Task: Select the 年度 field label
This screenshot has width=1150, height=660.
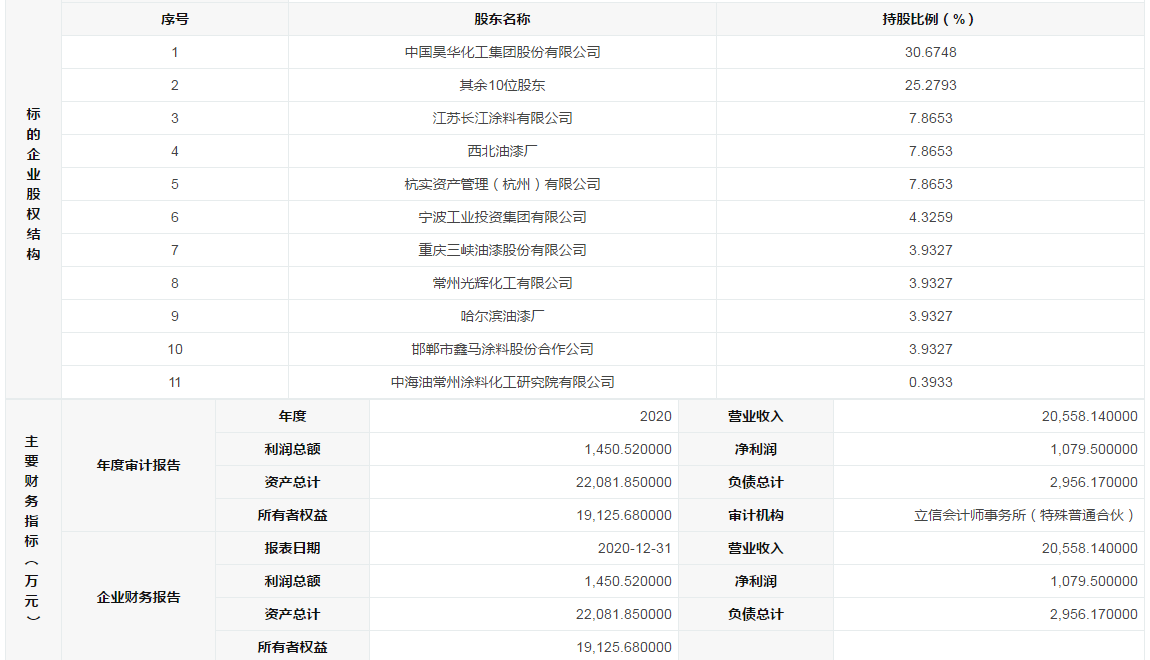Action: pyautogui.click(x=292, y=416)
